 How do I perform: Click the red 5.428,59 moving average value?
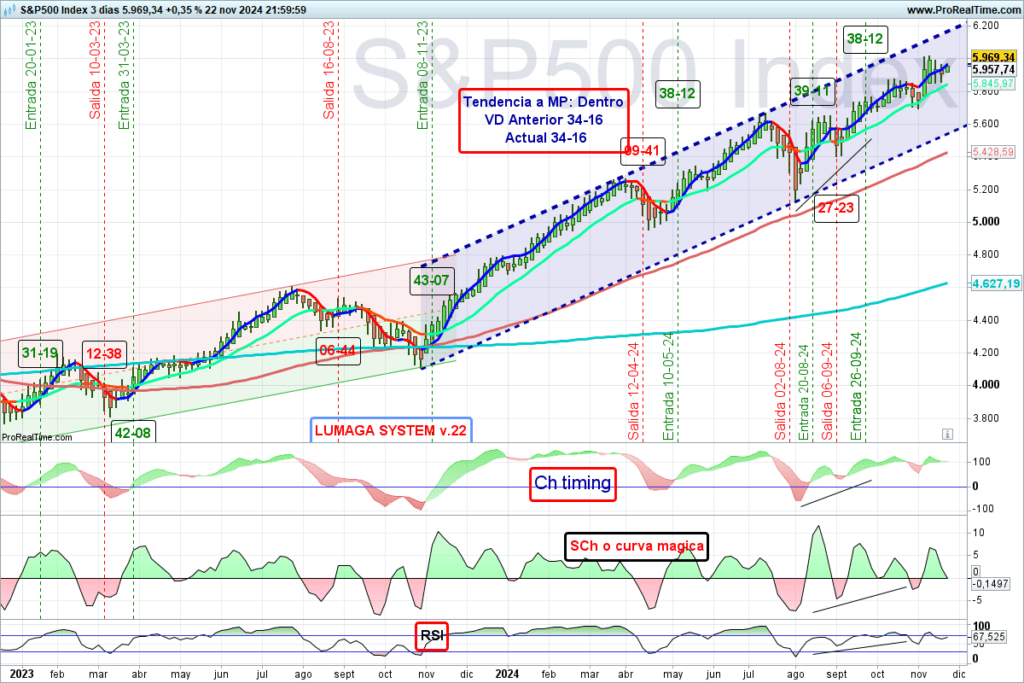[x=993, y=152]
